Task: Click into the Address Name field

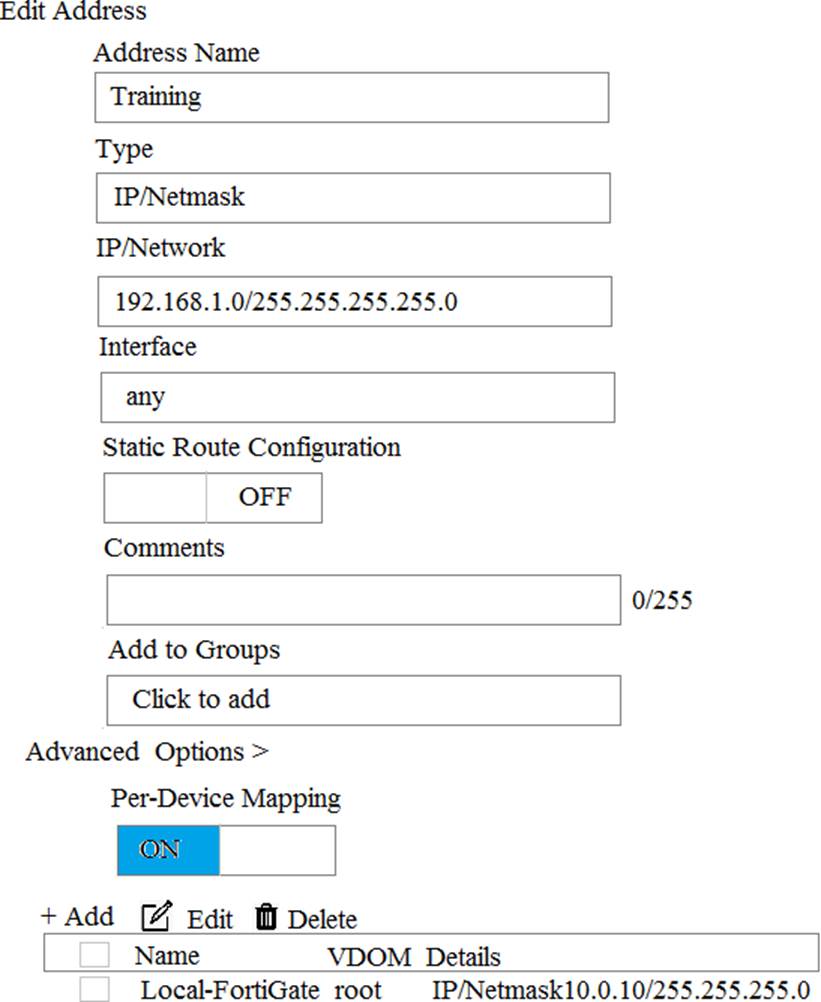Action: tap(353, 97)
